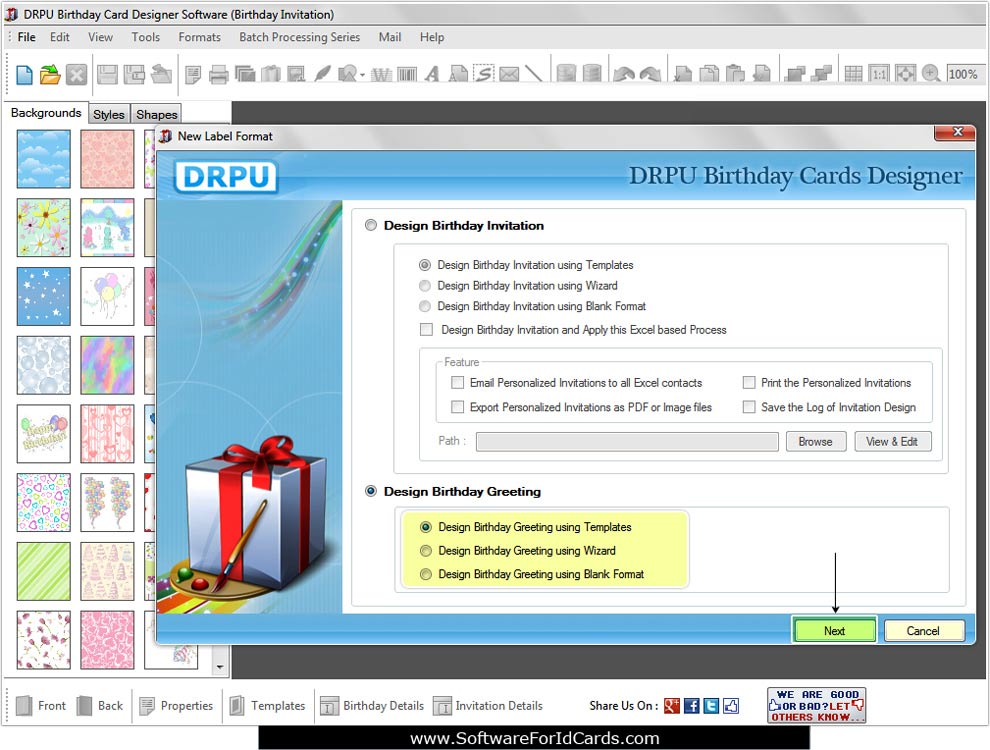
Task: Select Design Birthday Invitation using Wizard
Action: 425,286
